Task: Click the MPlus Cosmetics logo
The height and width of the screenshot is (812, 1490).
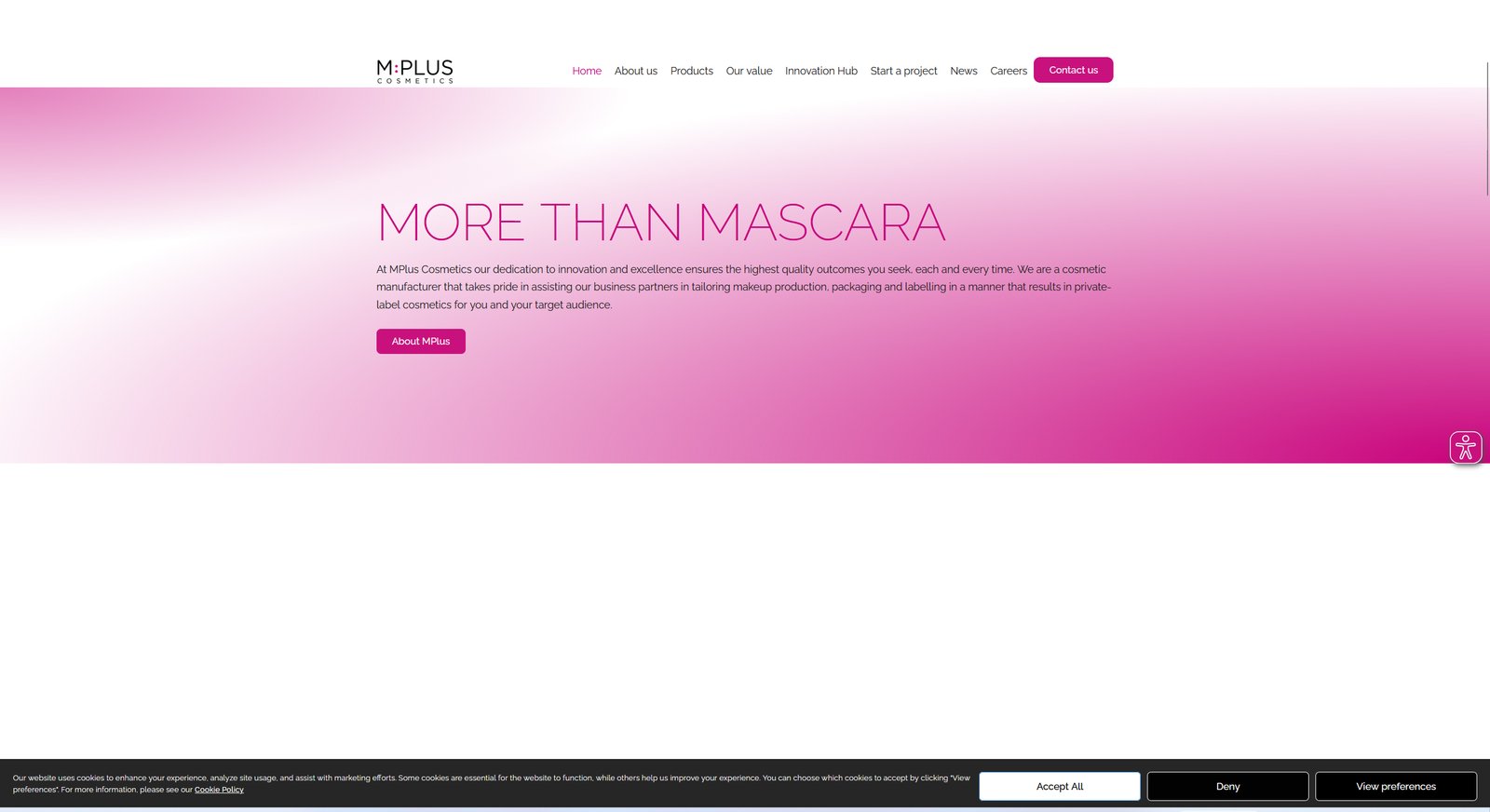Action: click(x=414, y=72)
